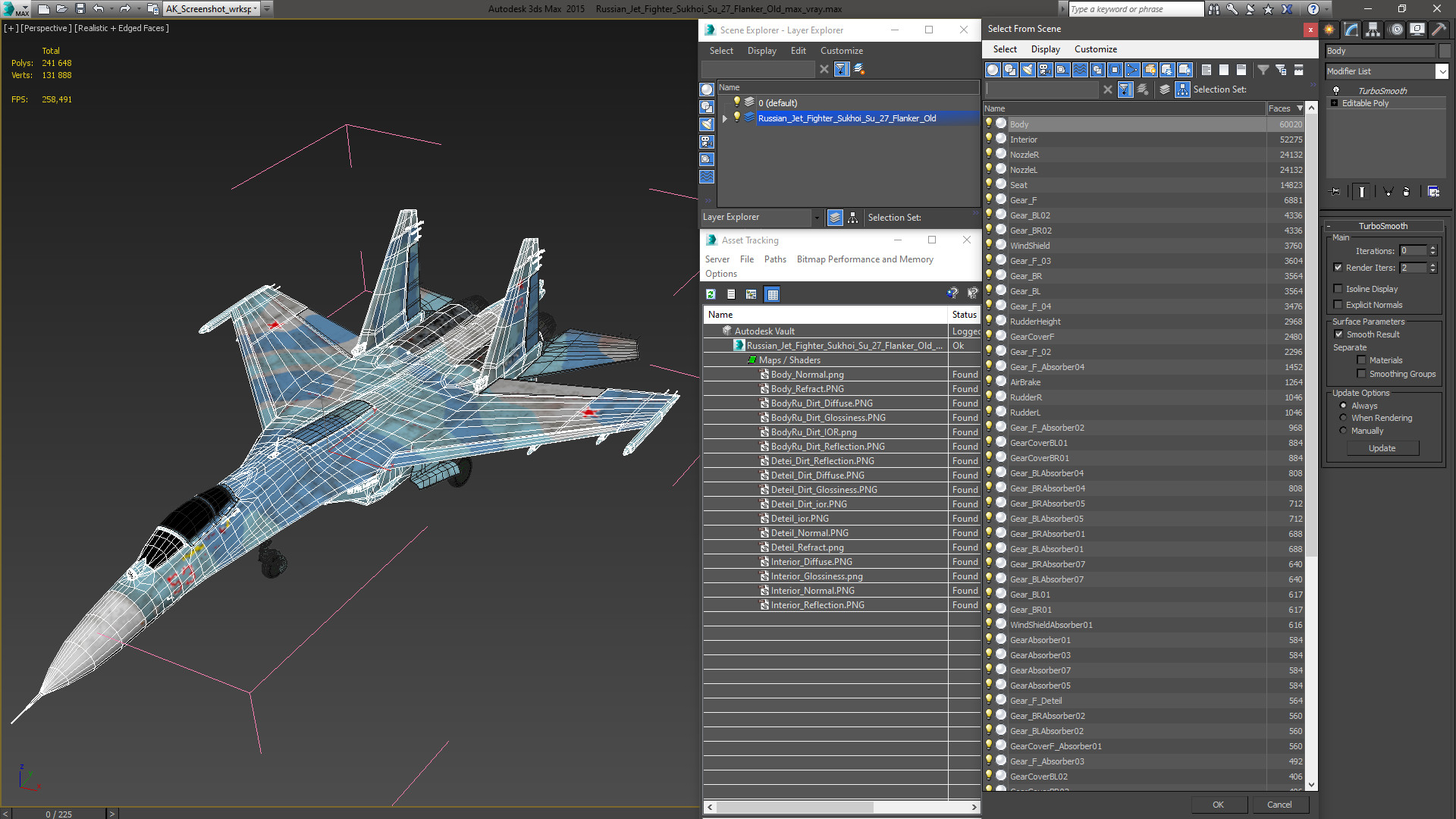Image resolution: width=1456 pixels, height=819 pixels.
Task: Click Perspective viewport label
Action: pos(45,28)
